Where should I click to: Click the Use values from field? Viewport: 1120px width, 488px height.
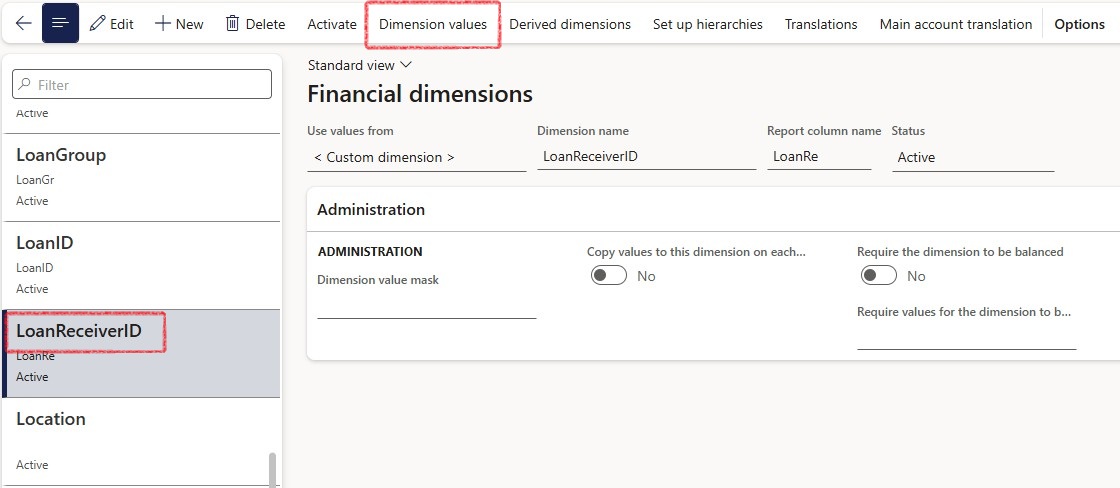(x=416, y=157)
